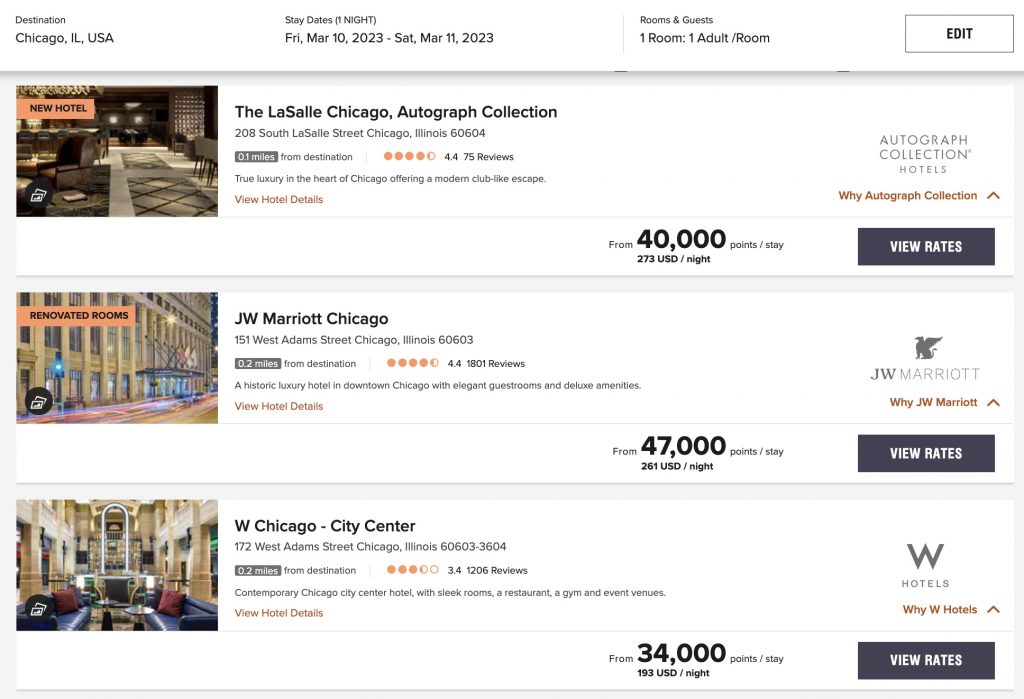Image resolution: width=1024 pixels, height=699 pixels.
Task: Click the Autograph Collection Hotels logo
Action: coord(924,152)
